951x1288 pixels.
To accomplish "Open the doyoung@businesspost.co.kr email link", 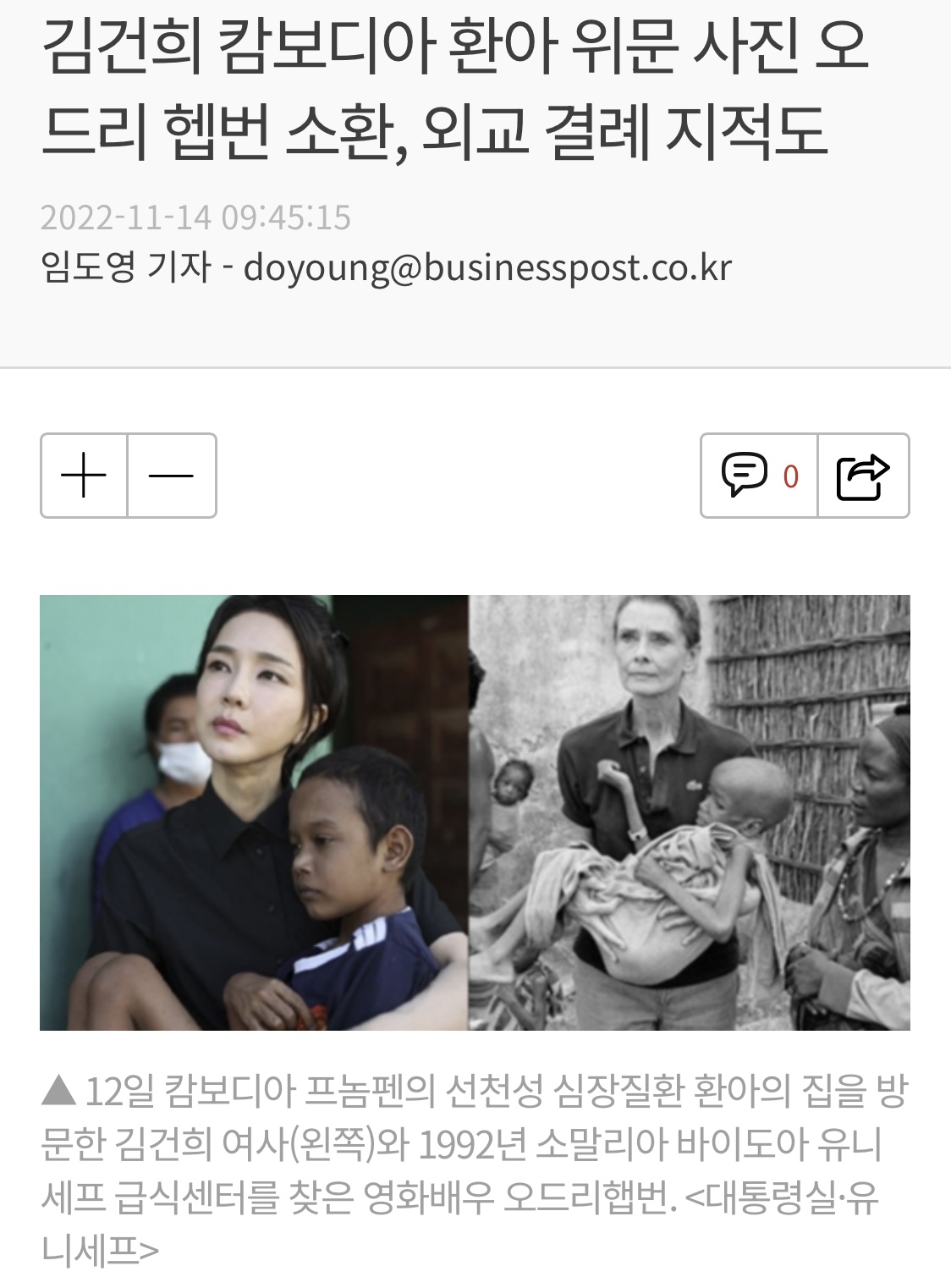I will pos(487,268).
